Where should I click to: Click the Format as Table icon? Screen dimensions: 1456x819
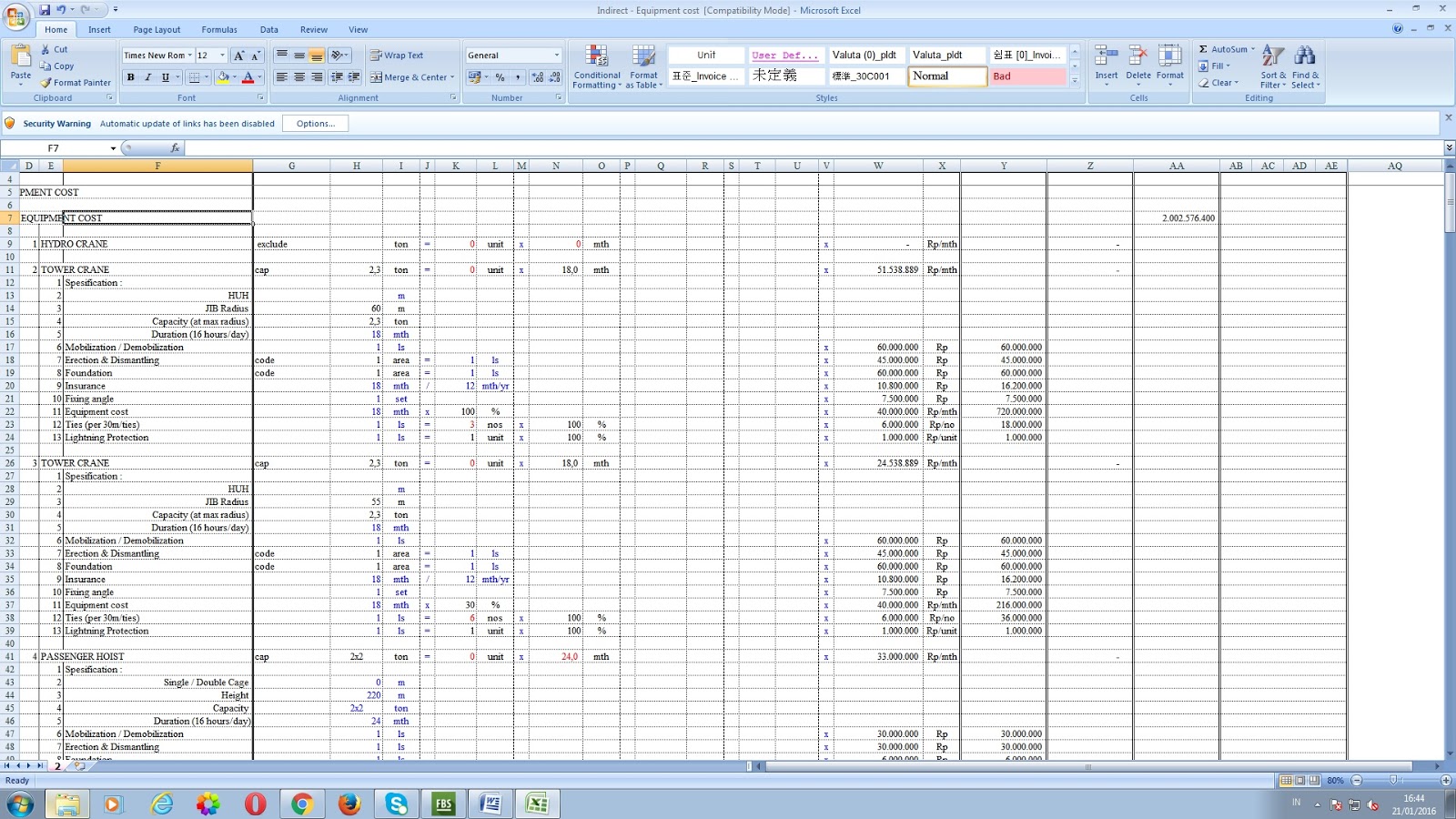click(x=645, y=66)
